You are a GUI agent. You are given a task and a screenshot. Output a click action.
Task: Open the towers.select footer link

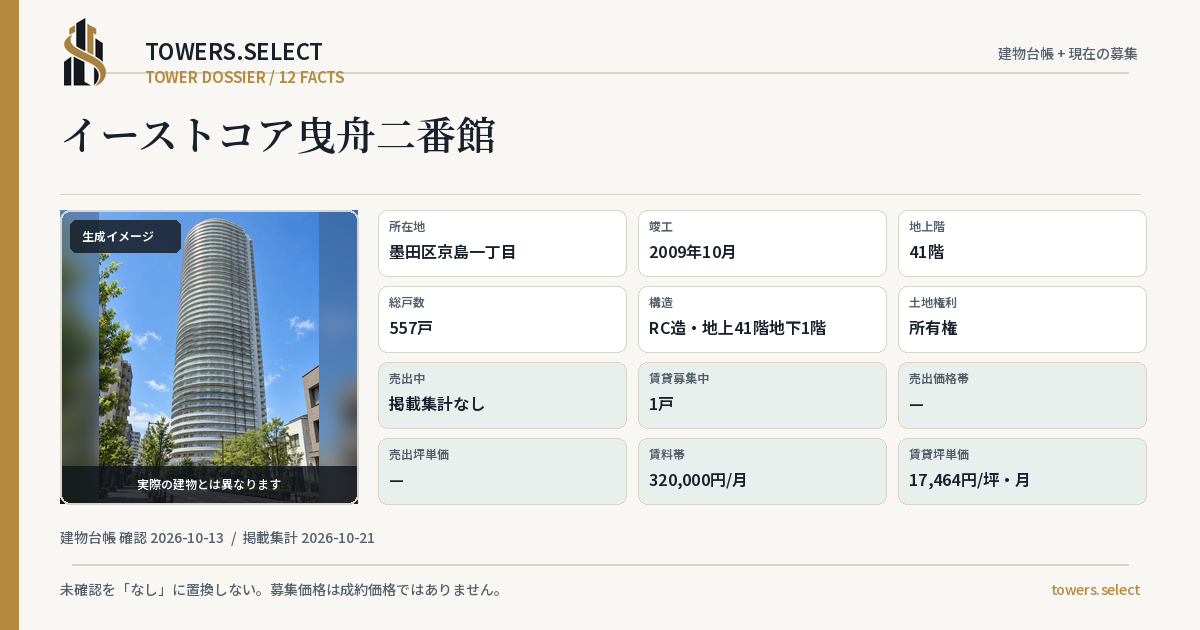tap(1095, 590)
